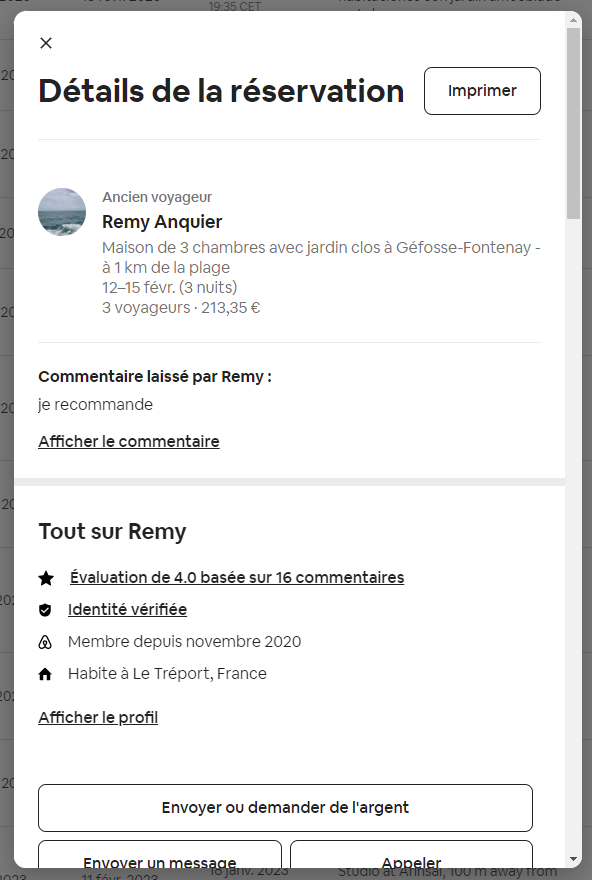Click Envoyer un message button

pos(160,854)
